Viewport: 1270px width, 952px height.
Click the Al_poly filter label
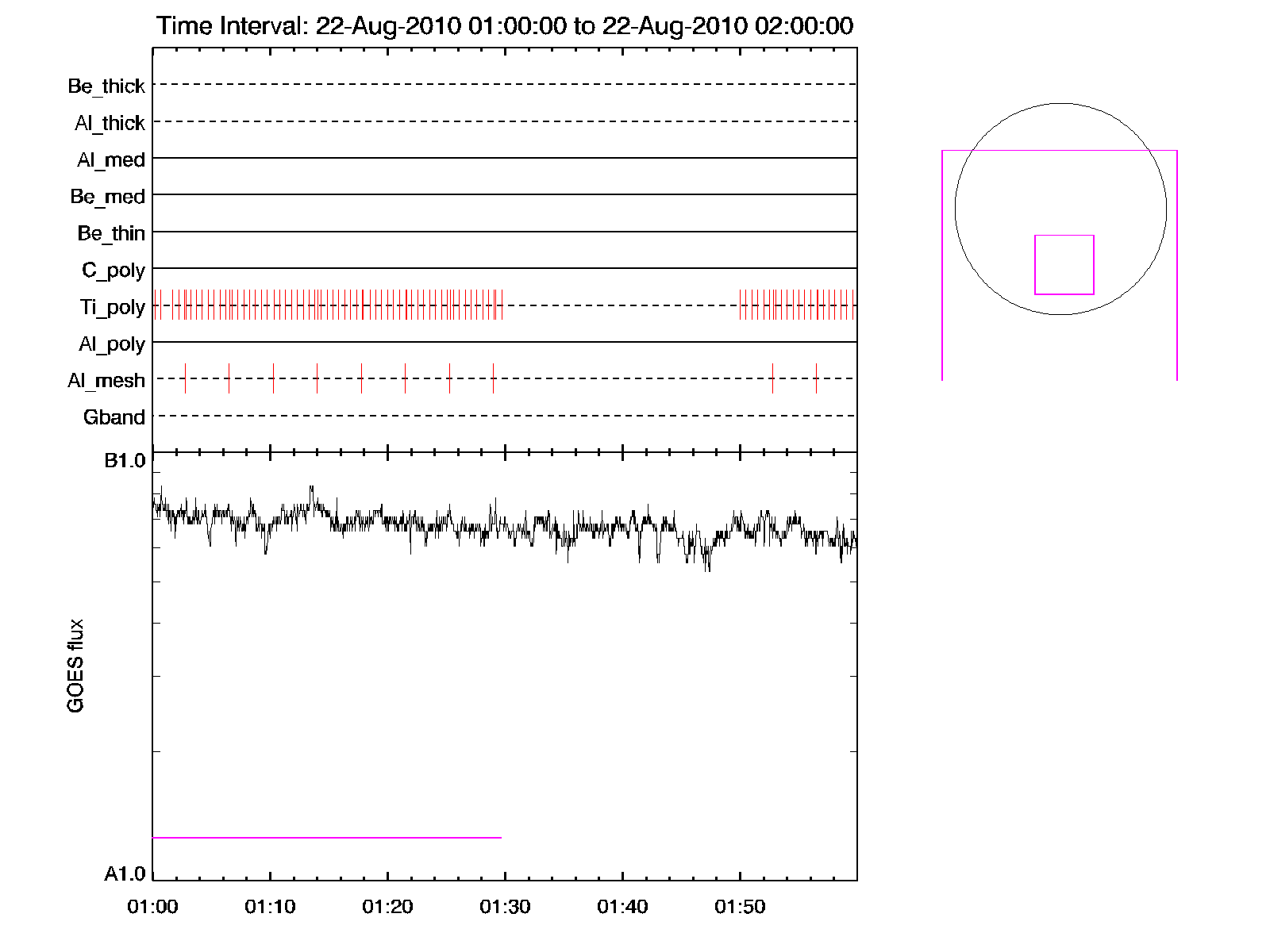(112, 344)
